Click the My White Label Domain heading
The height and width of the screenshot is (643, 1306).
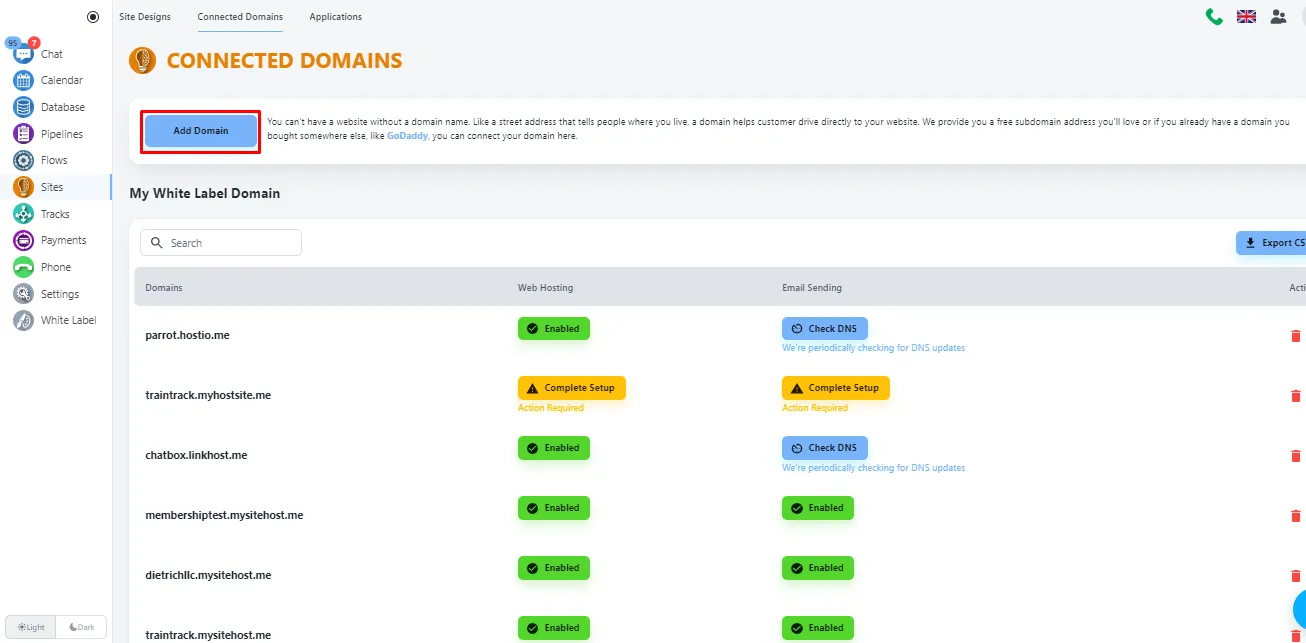(205, 193)
